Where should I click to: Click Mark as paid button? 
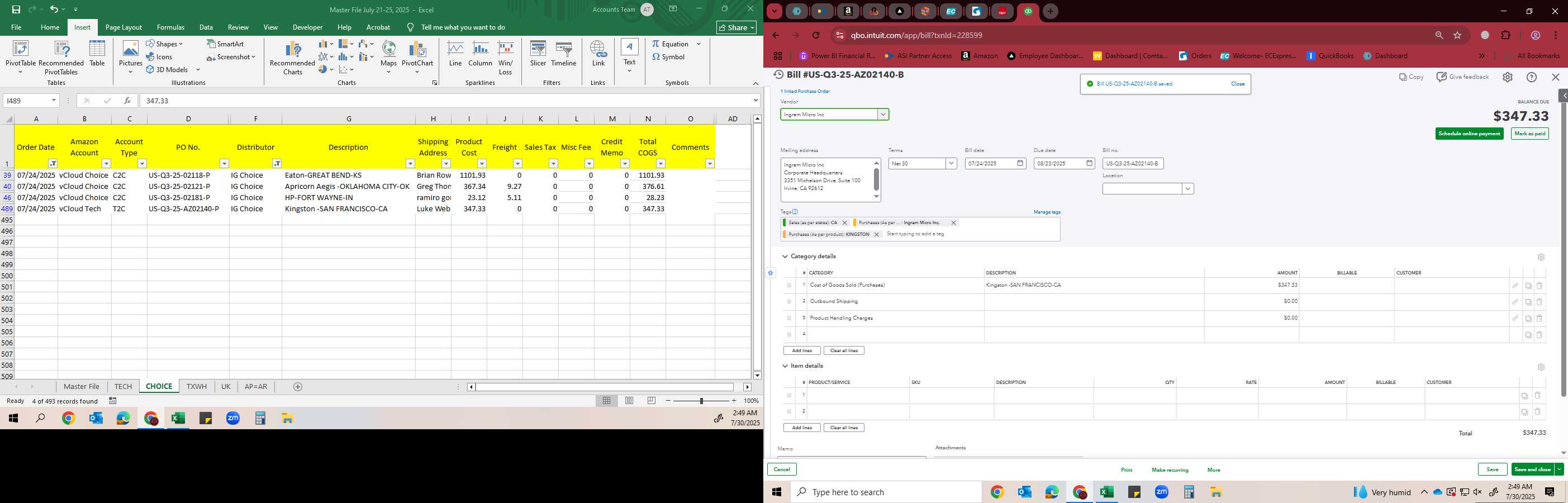[x=1529, y=134]
